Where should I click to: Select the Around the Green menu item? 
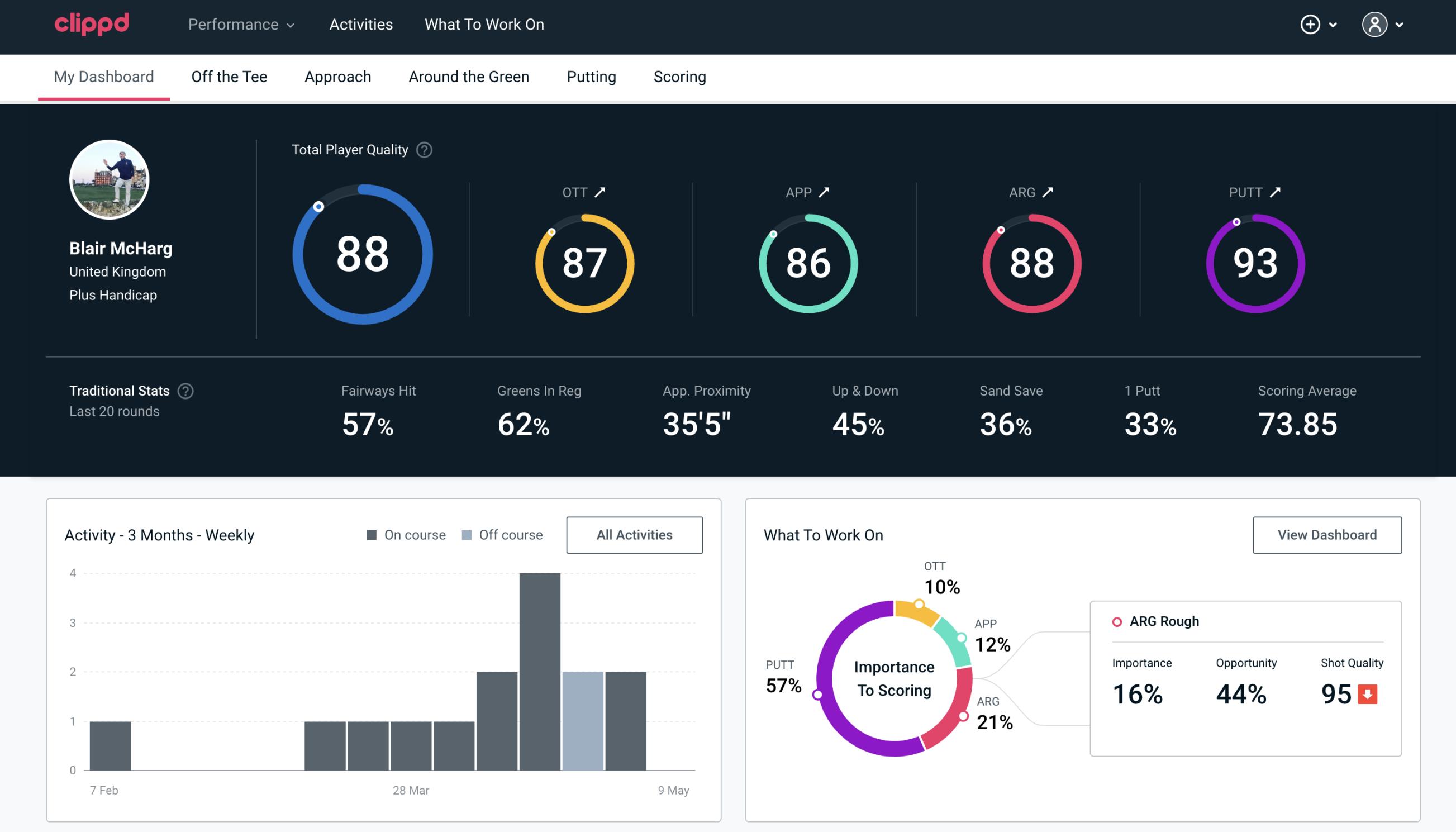tap(468, 76)
